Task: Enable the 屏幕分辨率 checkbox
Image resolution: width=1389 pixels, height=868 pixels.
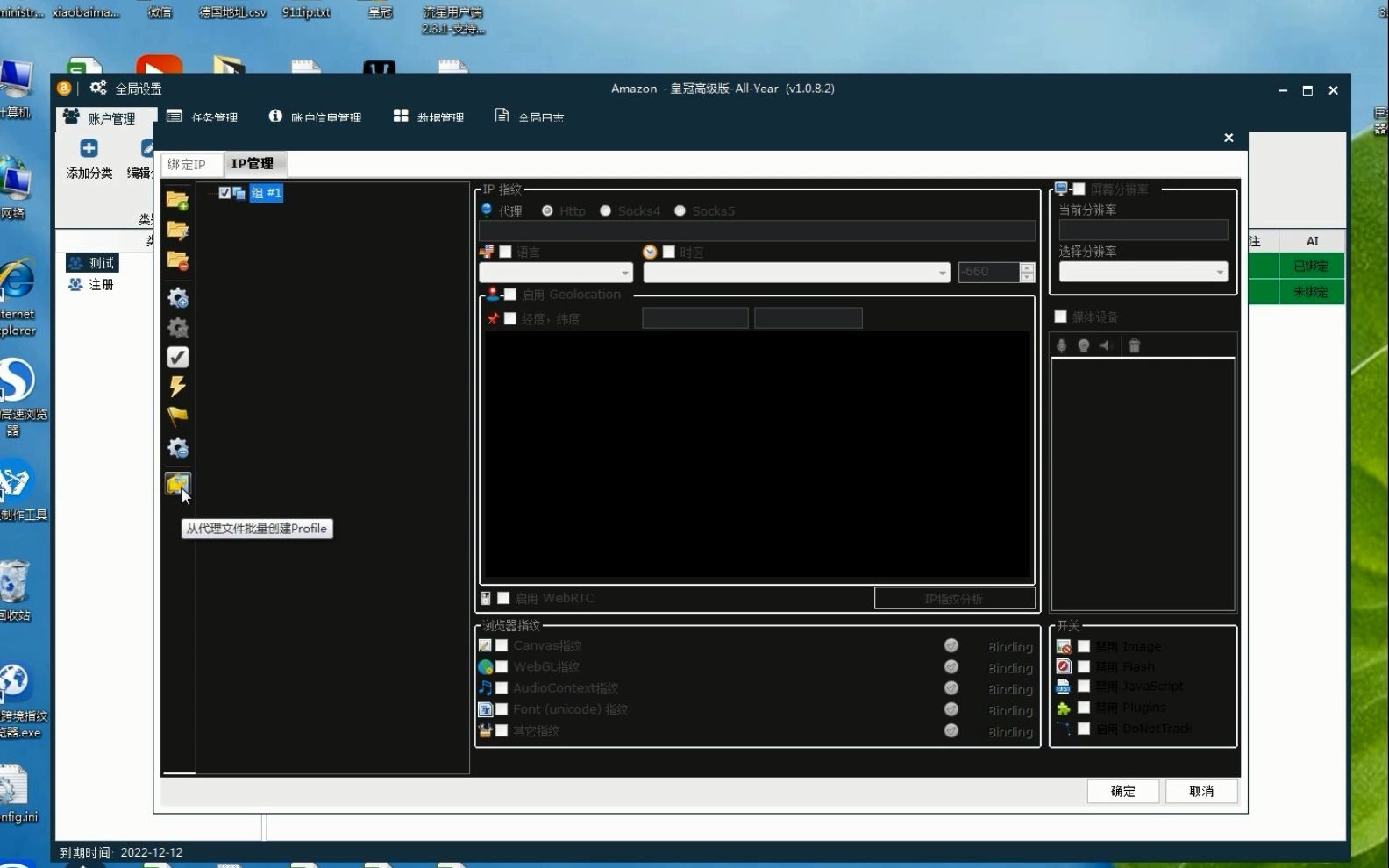Action: pyautogui.click(x=1079, y=189)
